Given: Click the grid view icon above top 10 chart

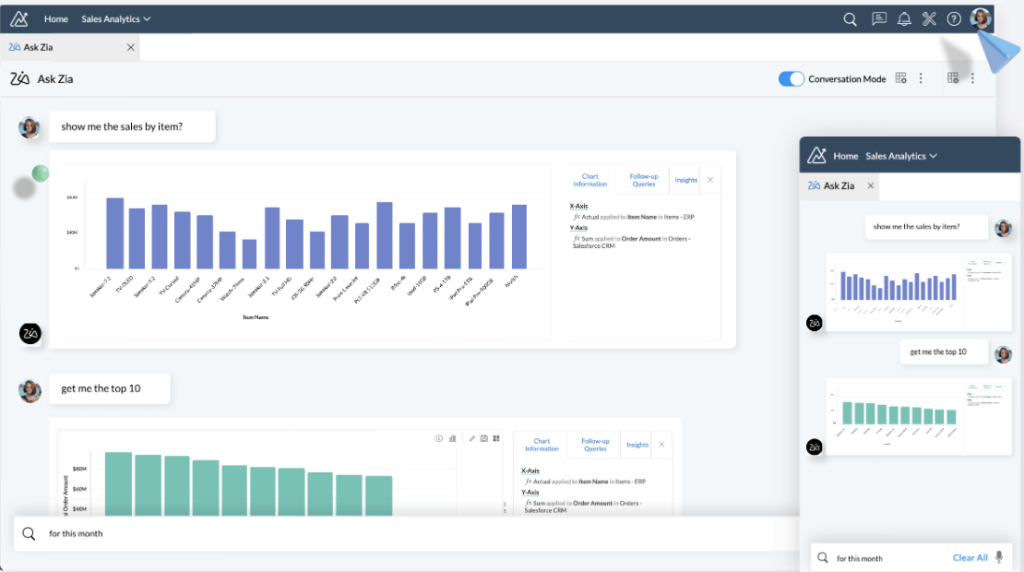Looking at the screenshot, I should (496, 438).
